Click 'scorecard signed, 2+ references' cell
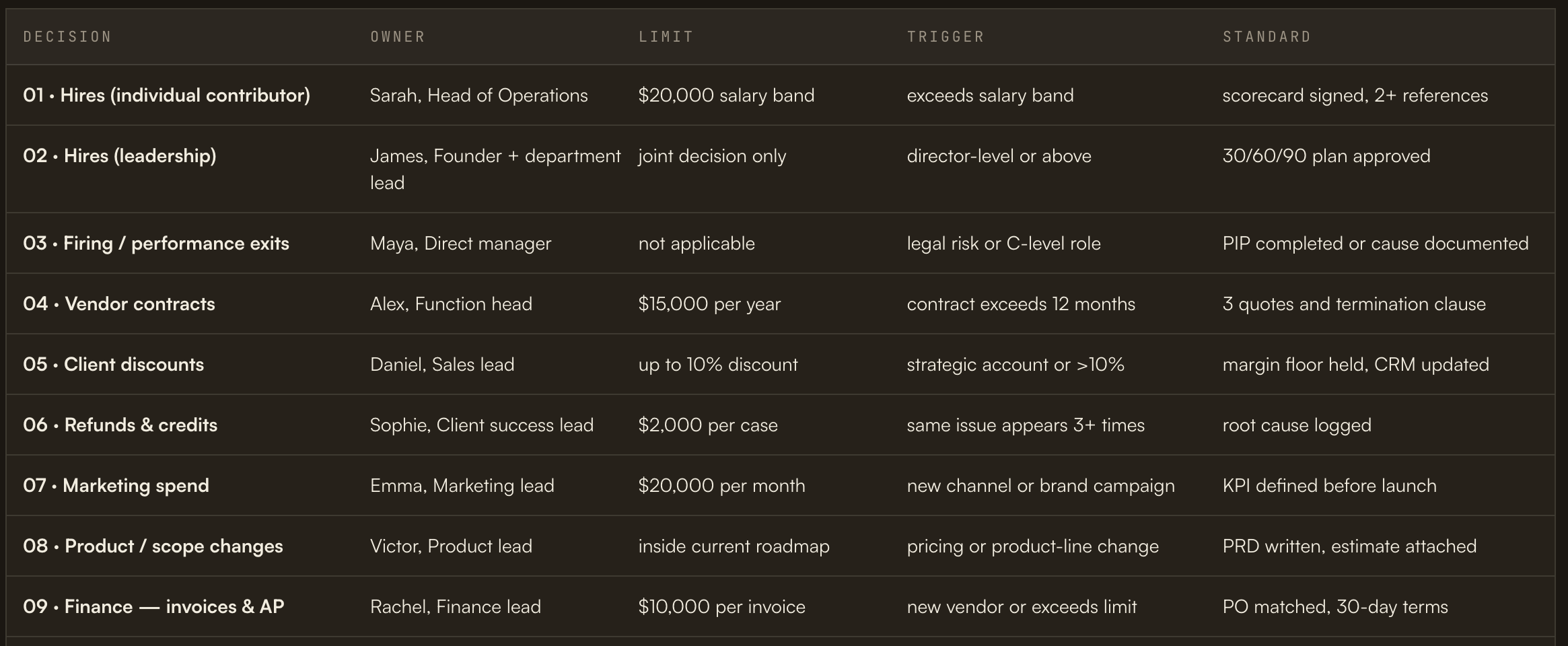The image size is (1568, 646). pyautogui.click(x=1355, y=95)
